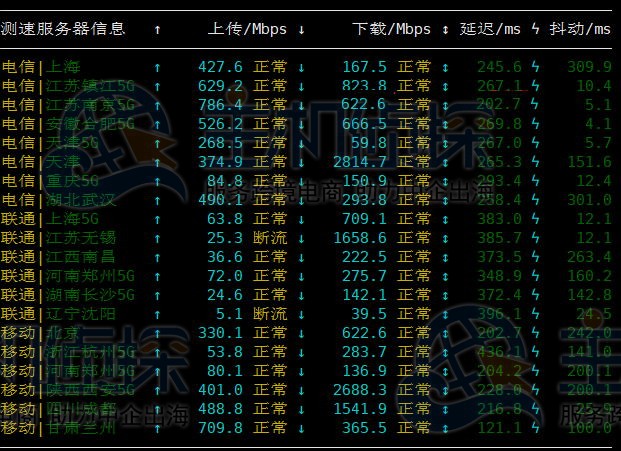Click the up-down arrow after 下载/Mbps header
This screenshot has width=621, height=451.
445,30
